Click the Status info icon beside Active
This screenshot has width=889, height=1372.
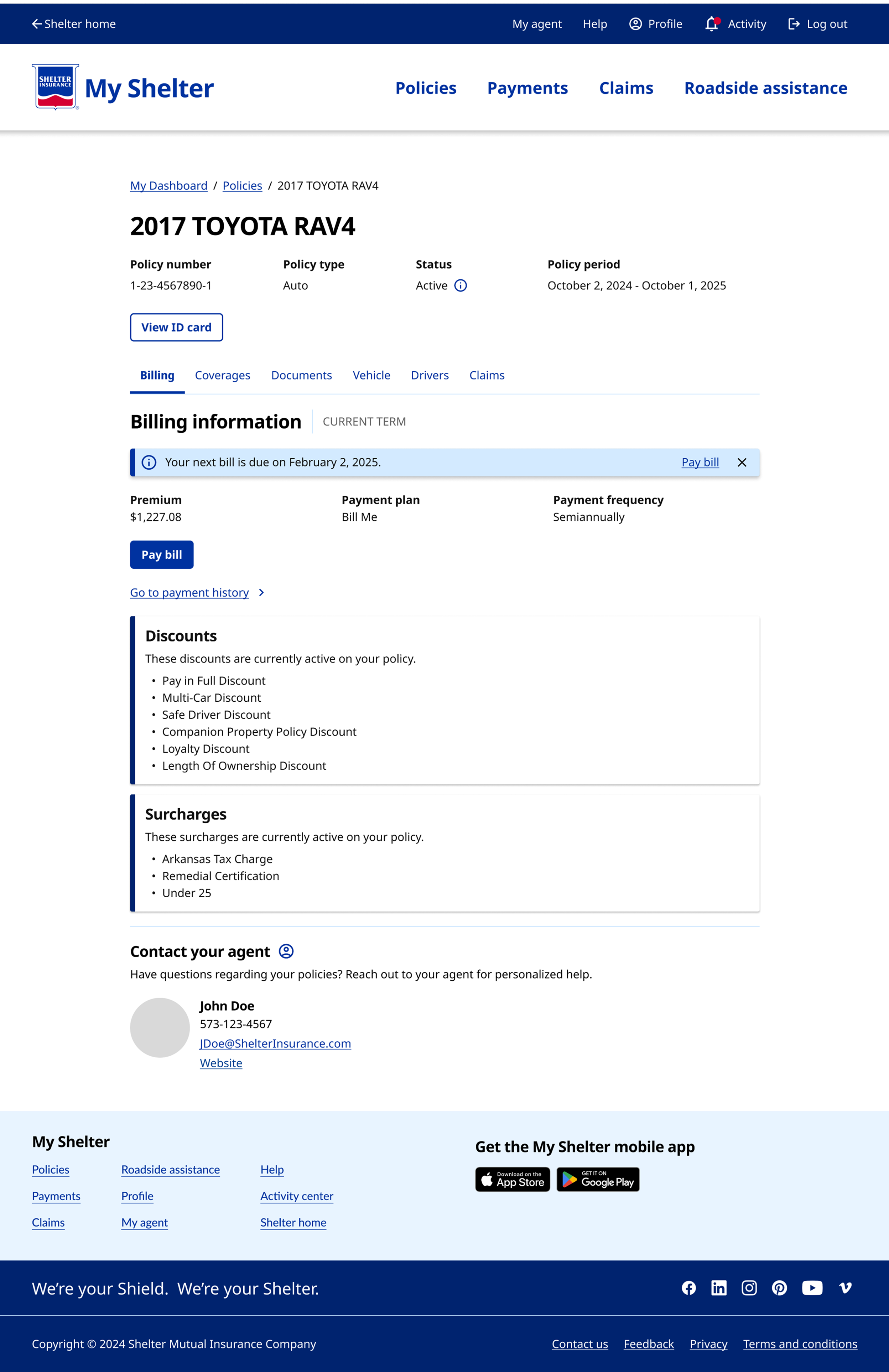[x=460, y=285]
